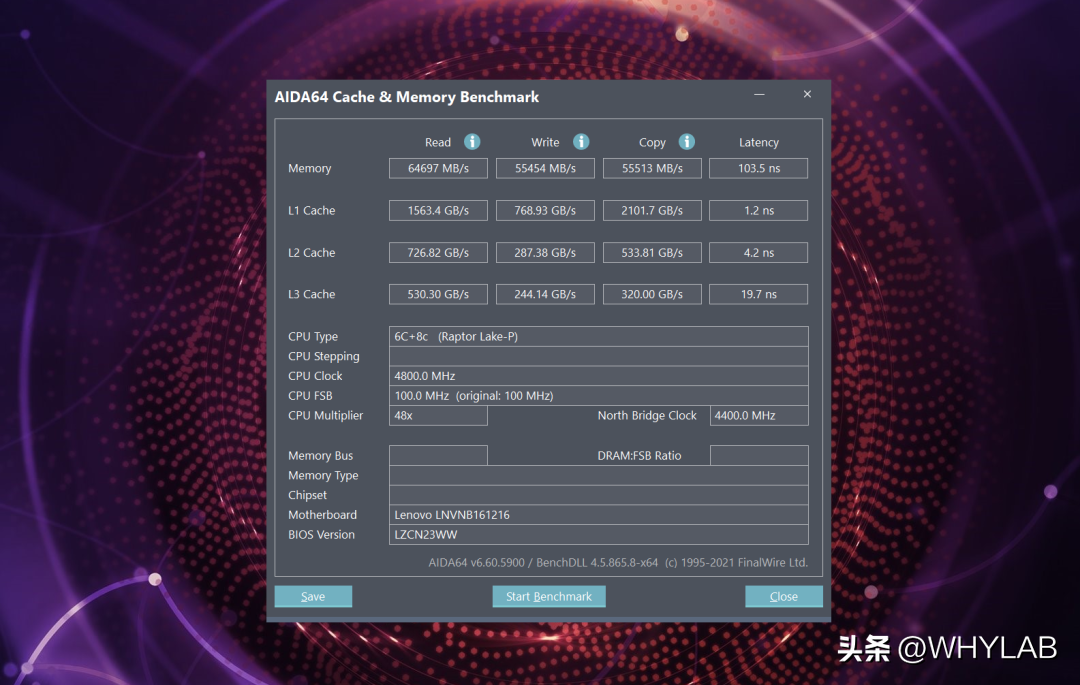Select the L2 Cache Latency value 4.2 ns
Viewport: 1080px width, 685px height.
pyautogui.click(x=758, y=253)
